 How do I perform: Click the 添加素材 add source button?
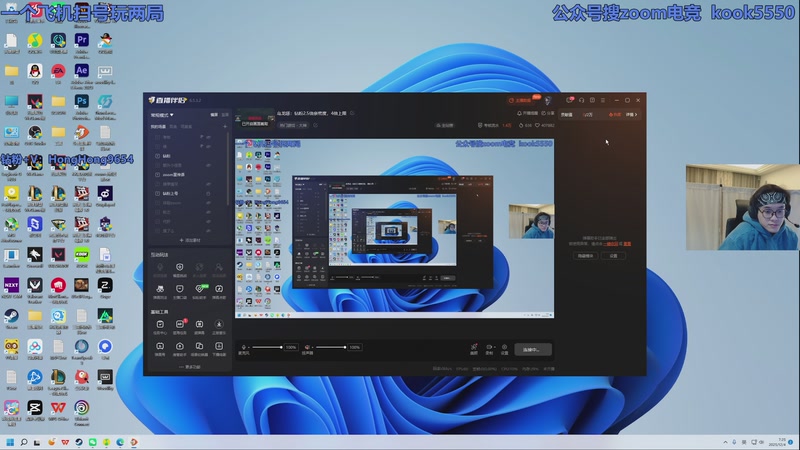pos(190,240)
